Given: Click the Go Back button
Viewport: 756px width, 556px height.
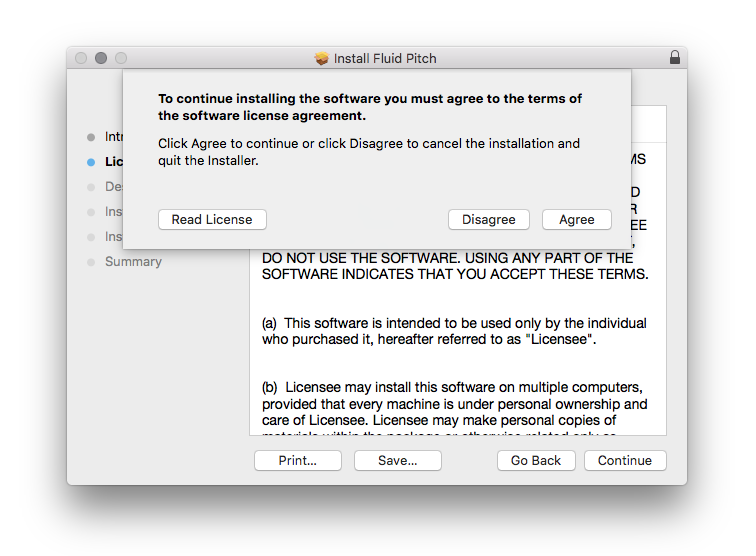Looking at the screenshot, I should [536, 461].
